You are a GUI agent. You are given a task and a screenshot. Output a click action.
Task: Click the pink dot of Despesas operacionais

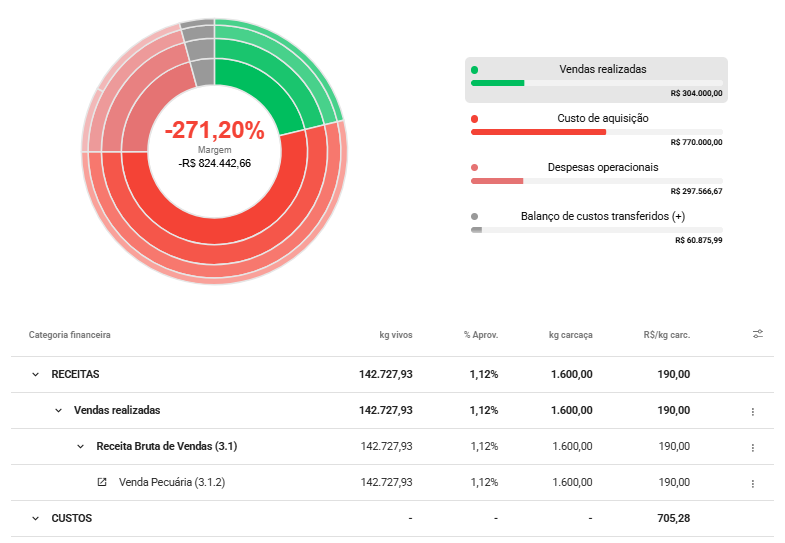pos(475,168)
